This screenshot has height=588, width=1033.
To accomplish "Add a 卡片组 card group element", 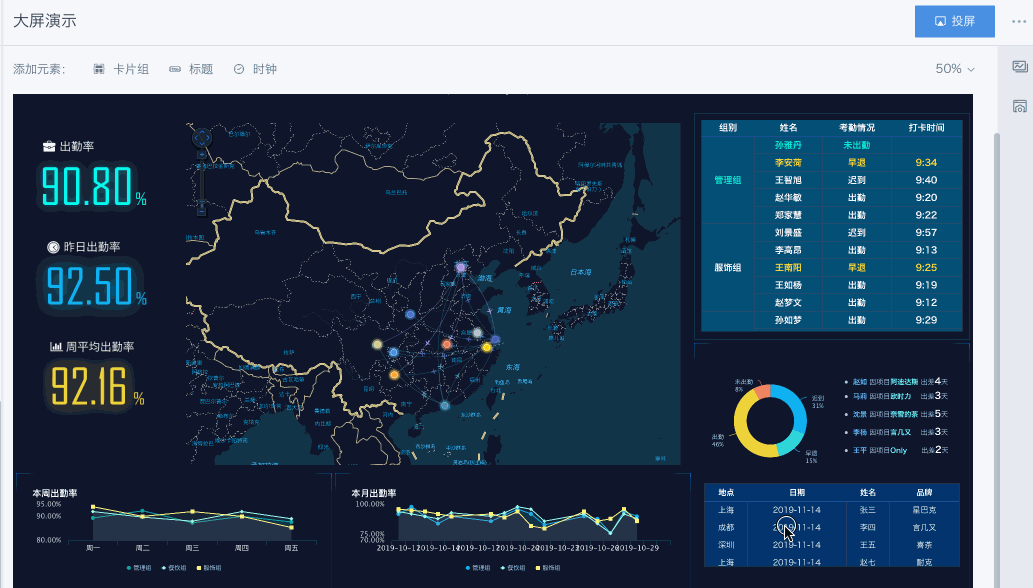I will point(121,69).
